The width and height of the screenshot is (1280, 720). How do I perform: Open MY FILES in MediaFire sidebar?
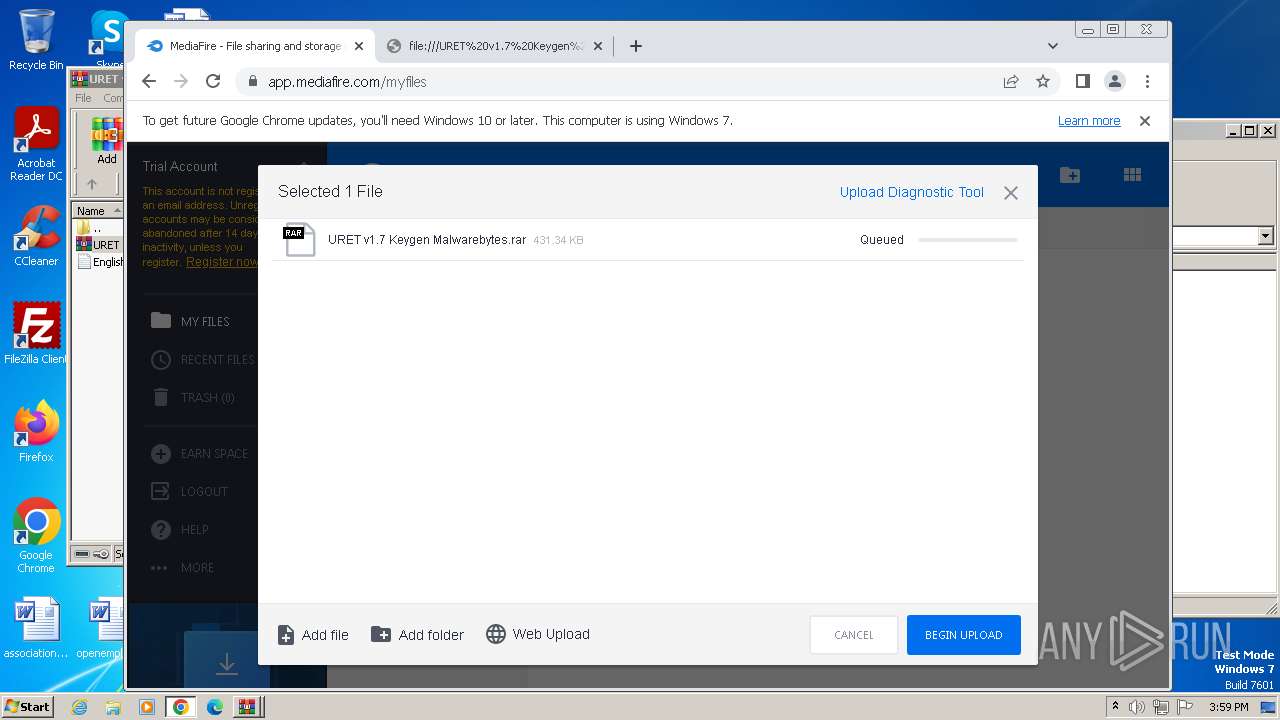(190, 321)
